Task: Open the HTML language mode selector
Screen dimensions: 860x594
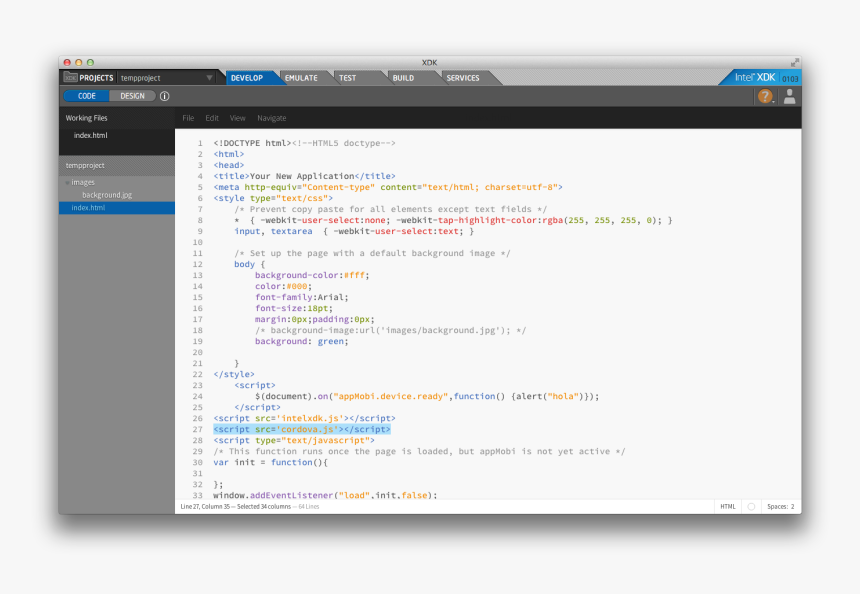Action: coord(728,506)
